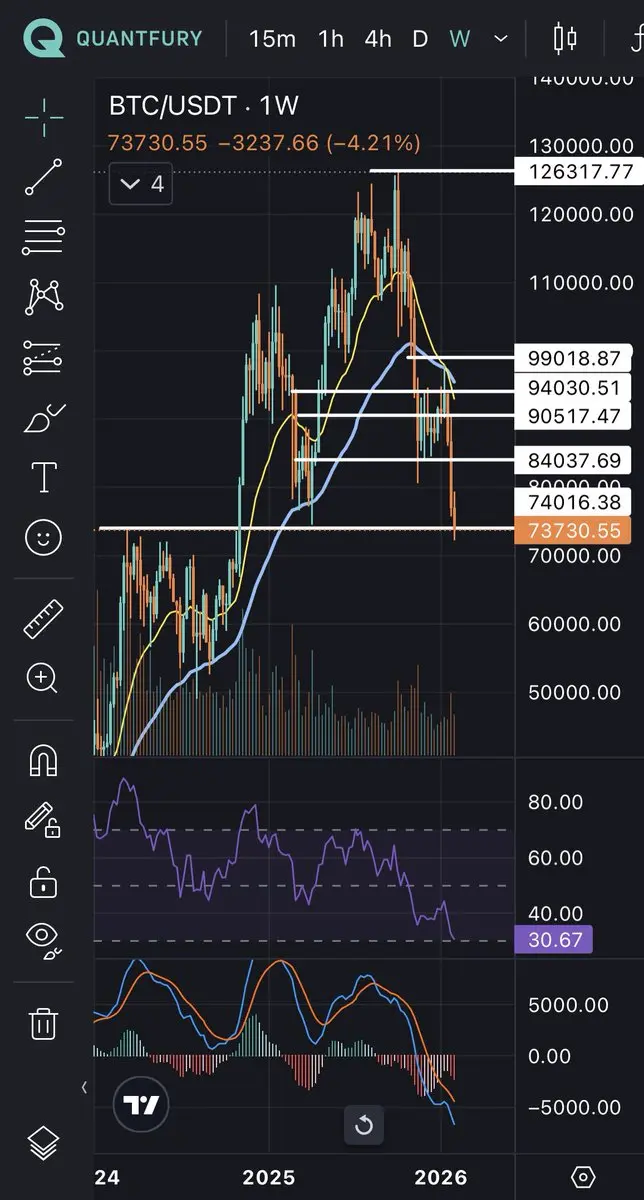Select the ruler measure tool
Image resolution: width=644 pixels, height=1200 pixels.
pos(44,619)
